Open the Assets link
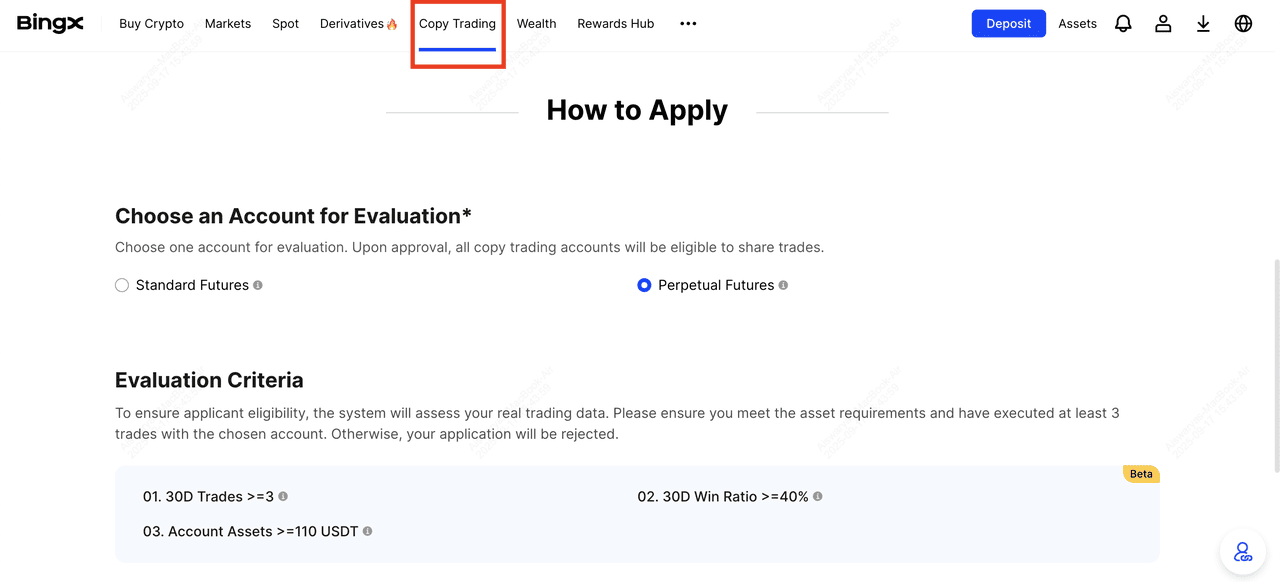 1077,24
